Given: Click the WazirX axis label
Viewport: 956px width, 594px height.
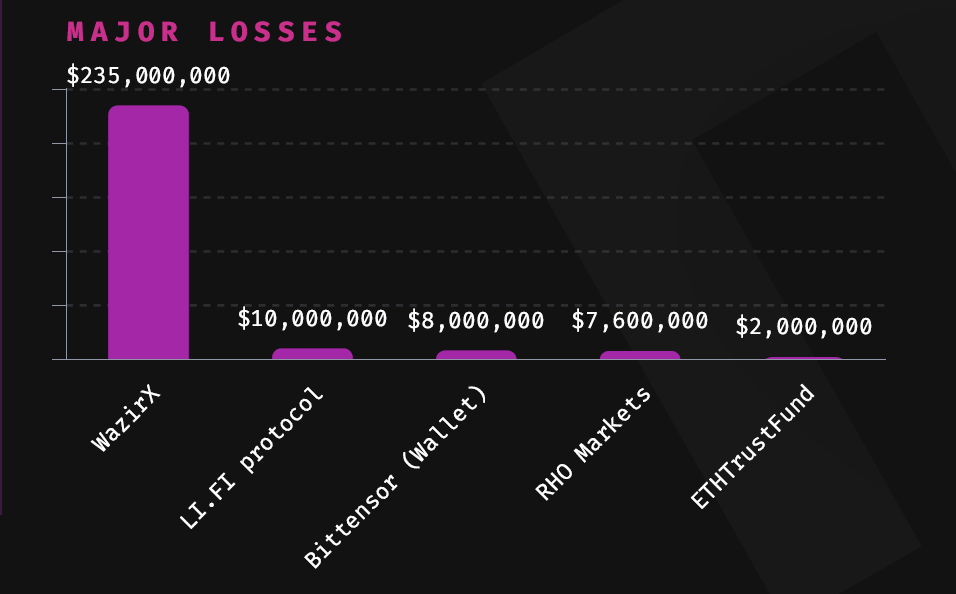Looking at the screenshot, I should (x=128, y=416).
